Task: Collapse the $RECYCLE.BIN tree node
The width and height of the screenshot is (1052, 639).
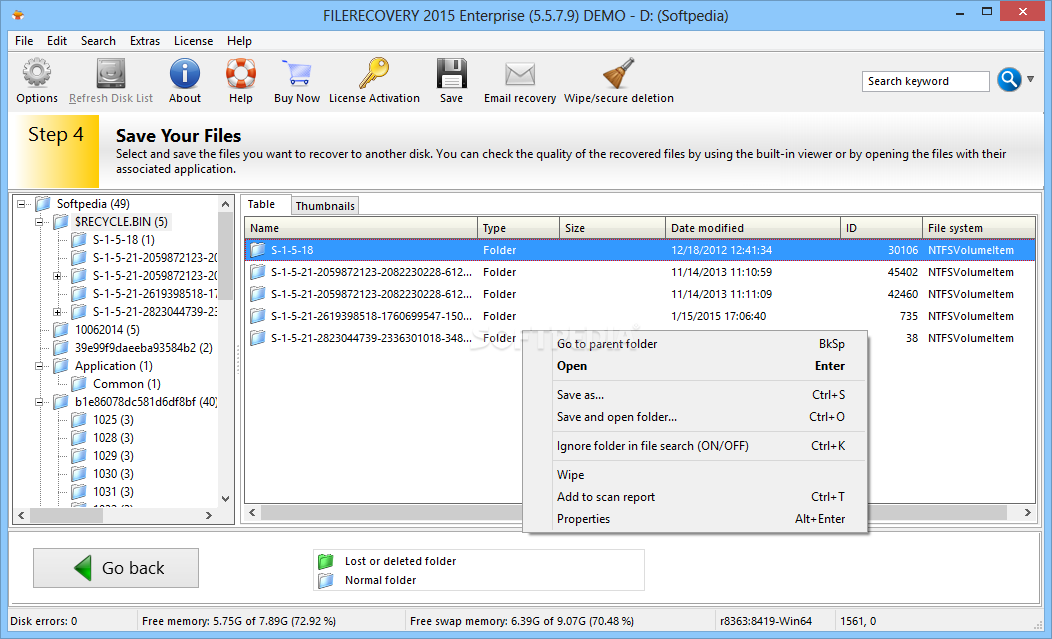Action: pos(40,222)
